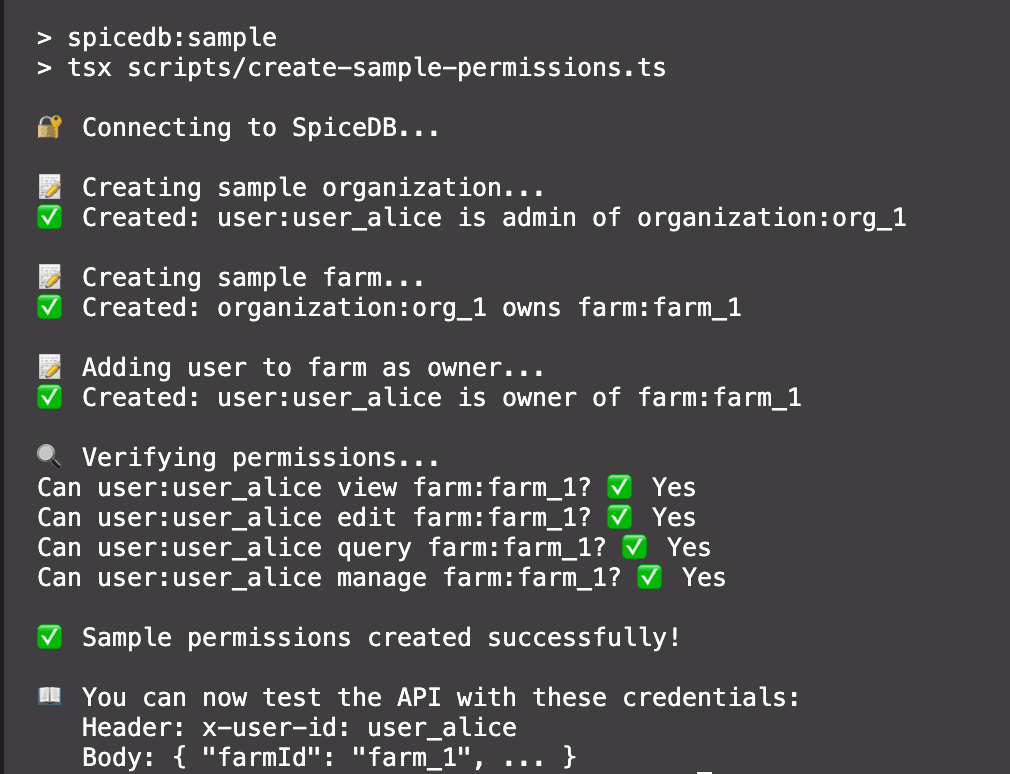Click the terminal cursor at the bottom
Image resolution: width=1010 pixels, height=774 pixels.
704,771
